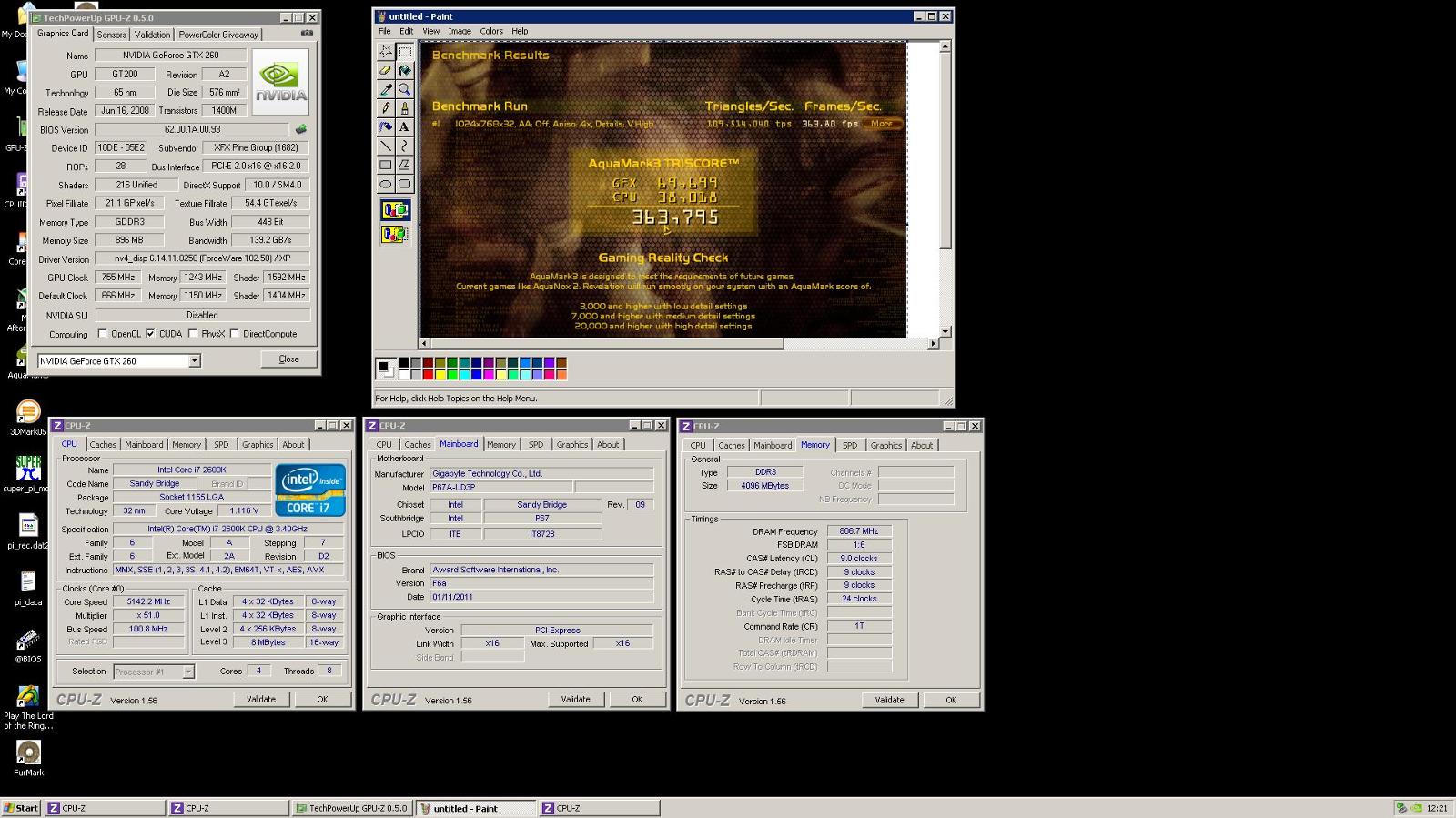The height and width of the screenshot is (818, 1456).
Task: Choose the opaque selection option in Paint
Action: (x=395, y=210)
